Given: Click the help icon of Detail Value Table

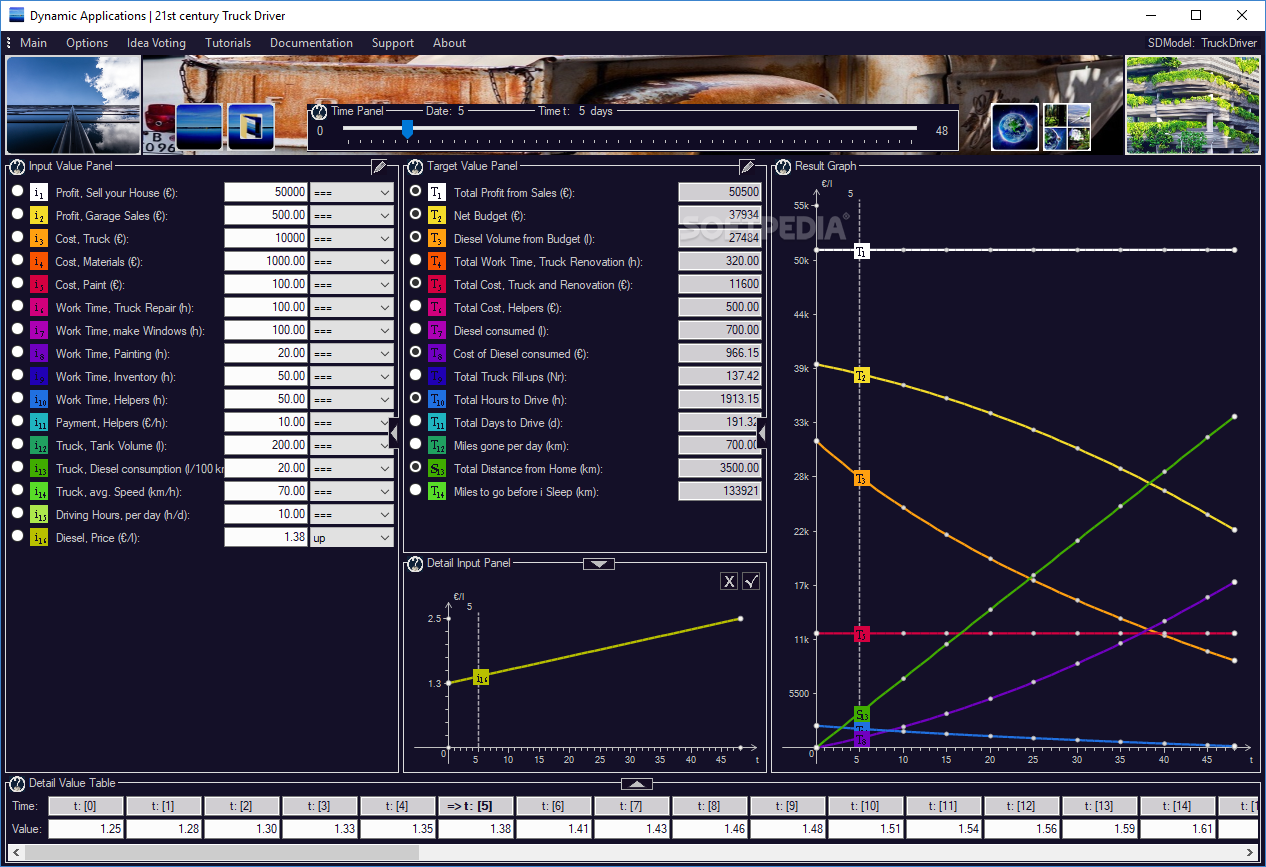Looking at the screenshot, I should (x=17, y=783).
